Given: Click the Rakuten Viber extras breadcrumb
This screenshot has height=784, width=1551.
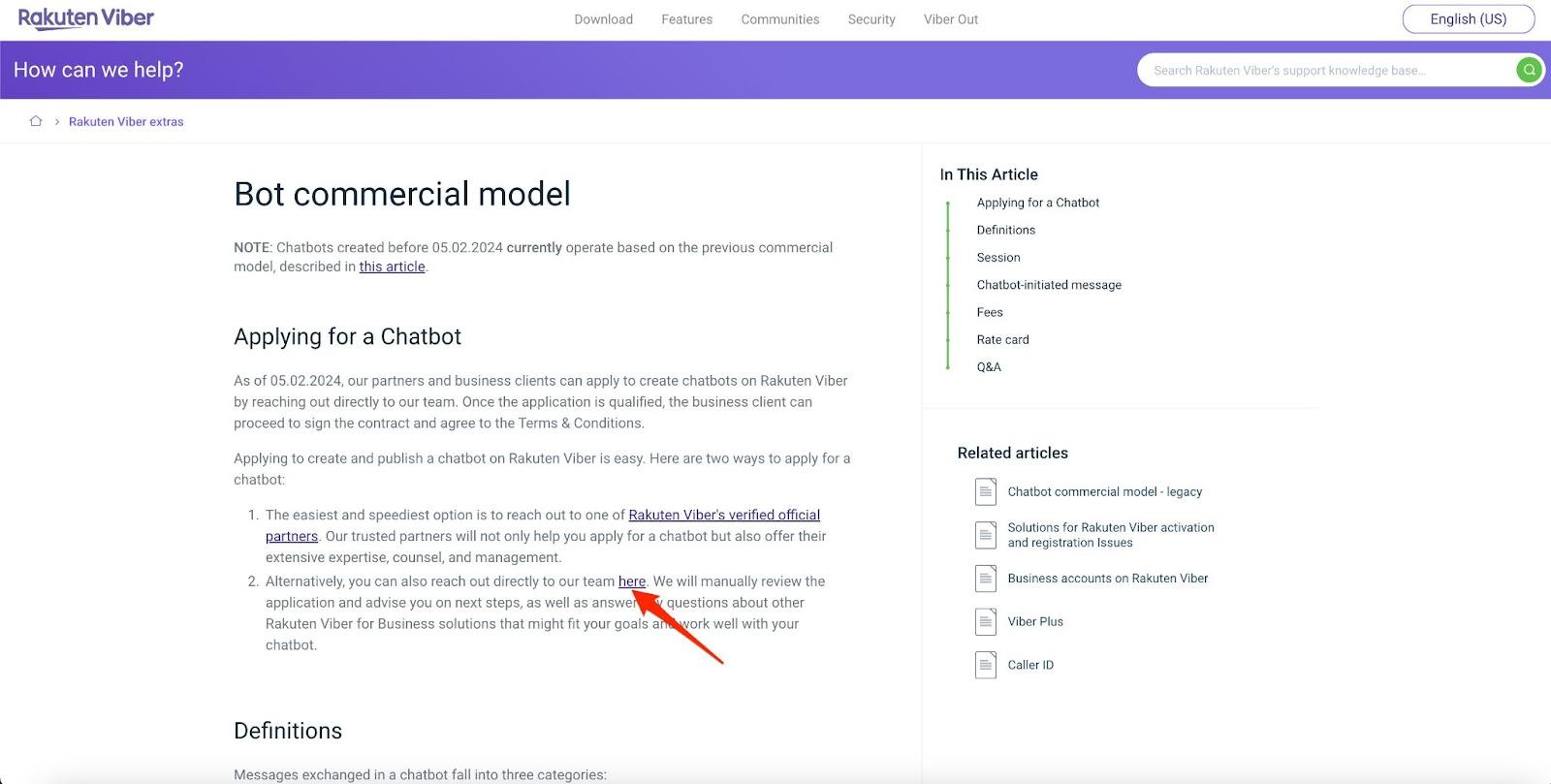Looking at the screenshot, I should point(126,122).
